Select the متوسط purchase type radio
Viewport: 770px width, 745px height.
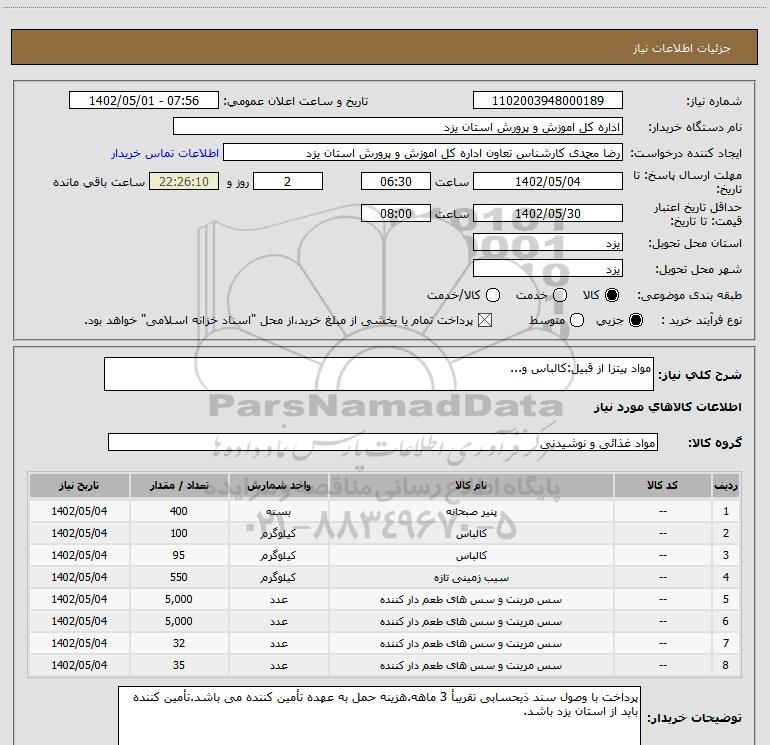tap(577, 321)
